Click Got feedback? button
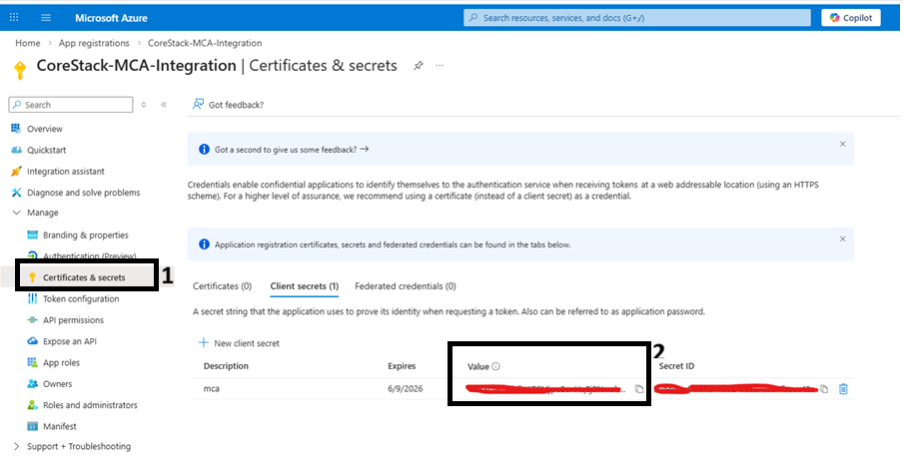 click(x=228, y=105)
